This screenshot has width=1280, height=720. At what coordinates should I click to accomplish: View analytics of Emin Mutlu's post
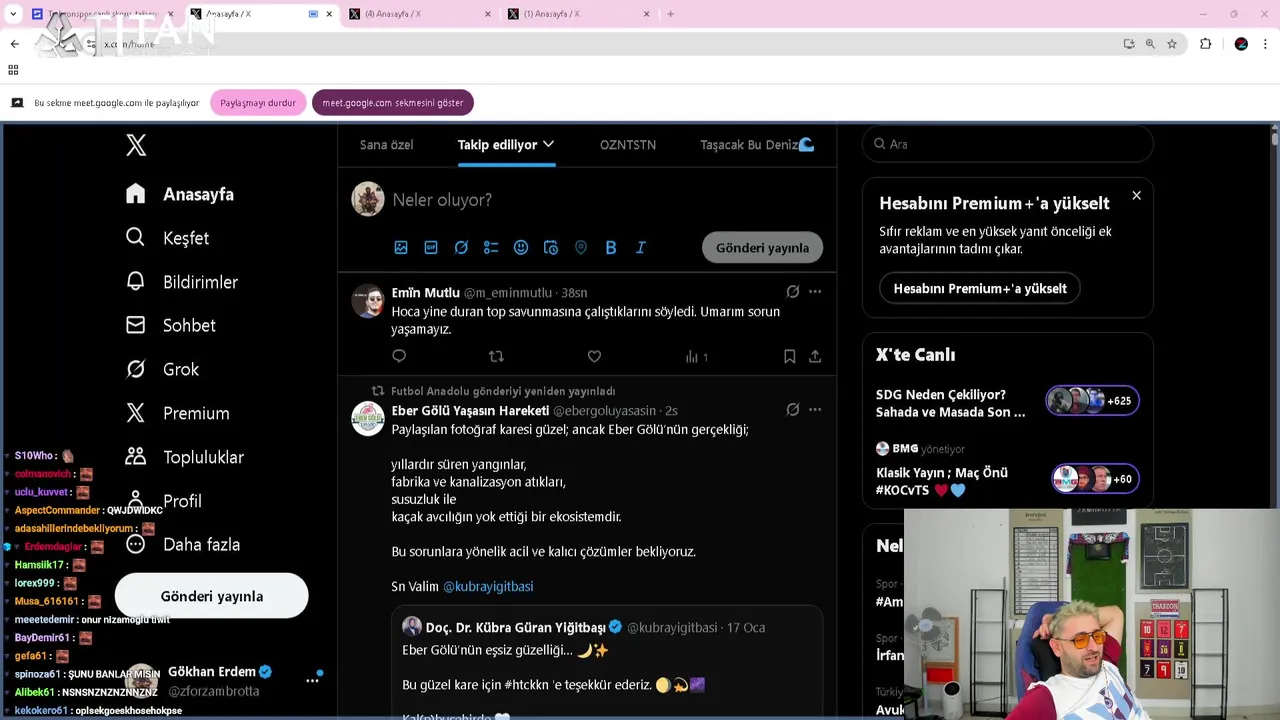696,356
